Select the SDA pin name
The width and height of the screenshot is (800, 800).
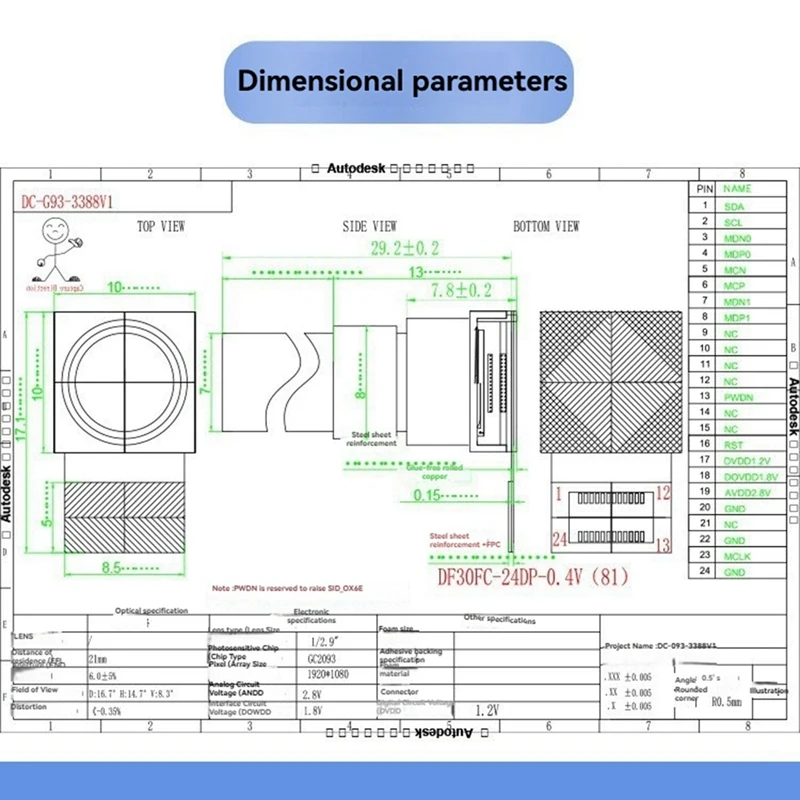tap(734, 207)
